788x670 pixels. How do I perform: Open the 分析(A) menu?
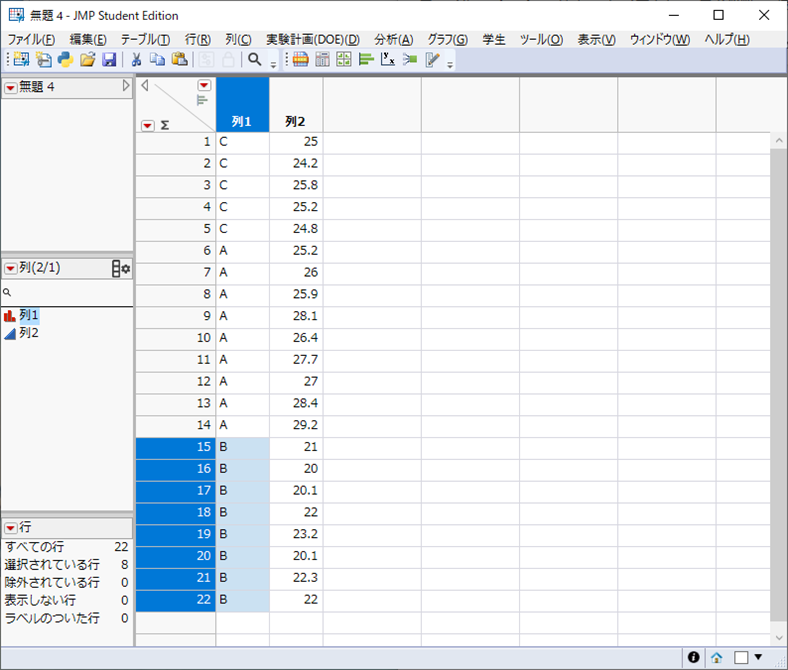[393, 39]
